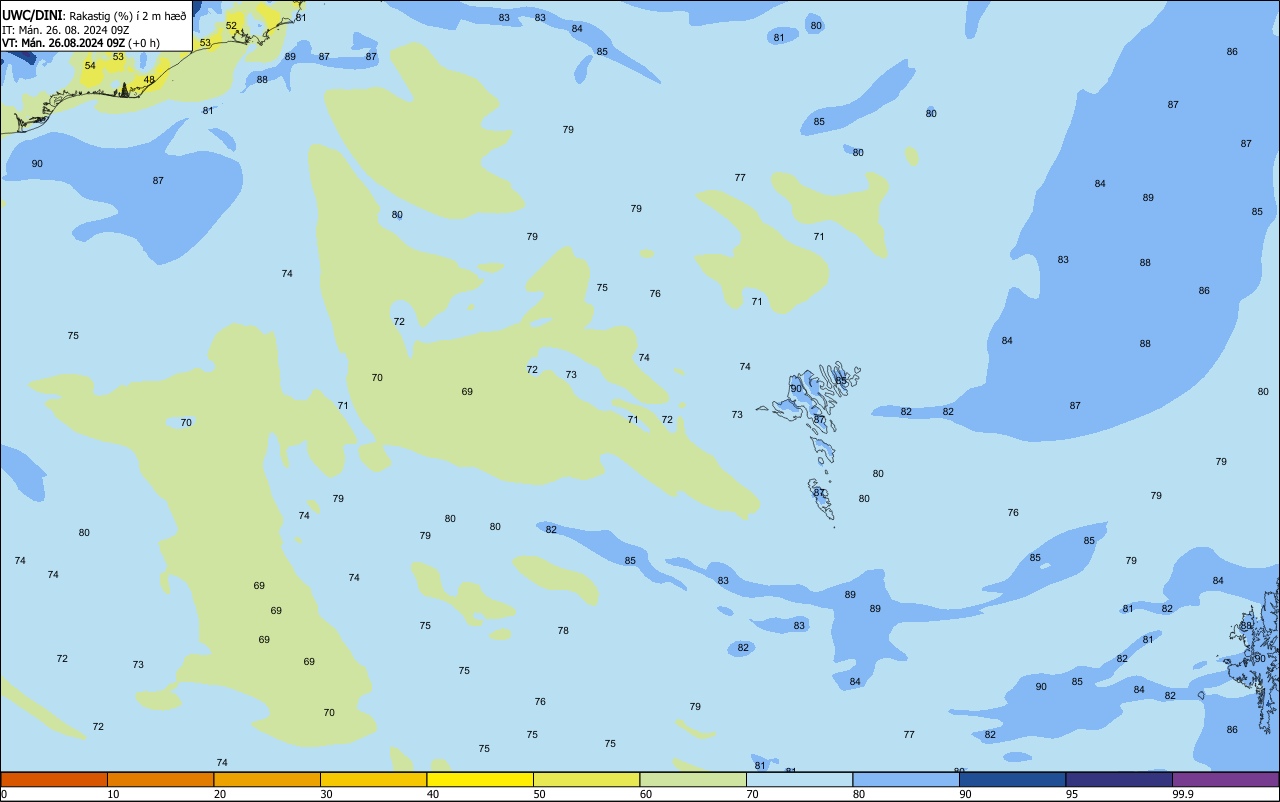
Task: Click the purple legend swatch above 99.9
Action: [x=1225, y=779]
